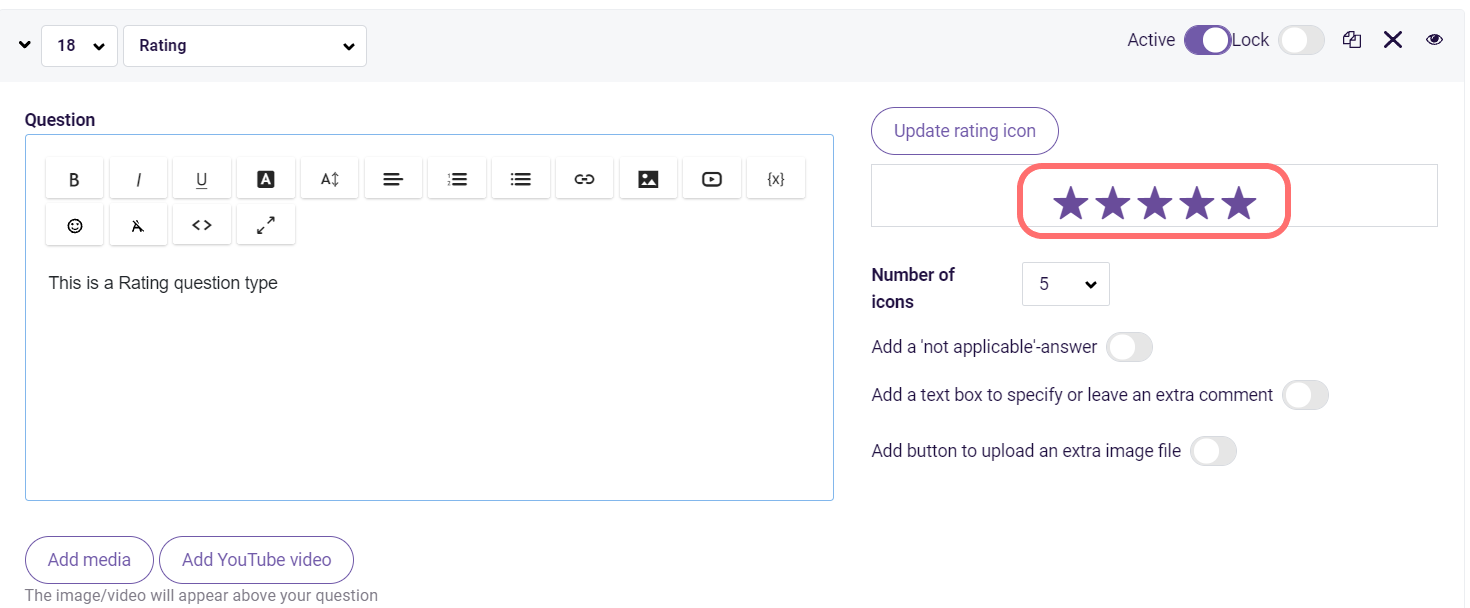This screenshot has height=608, width=1470.
Task: Apply bold formatting in the question editor
Action: coord(74,178)
